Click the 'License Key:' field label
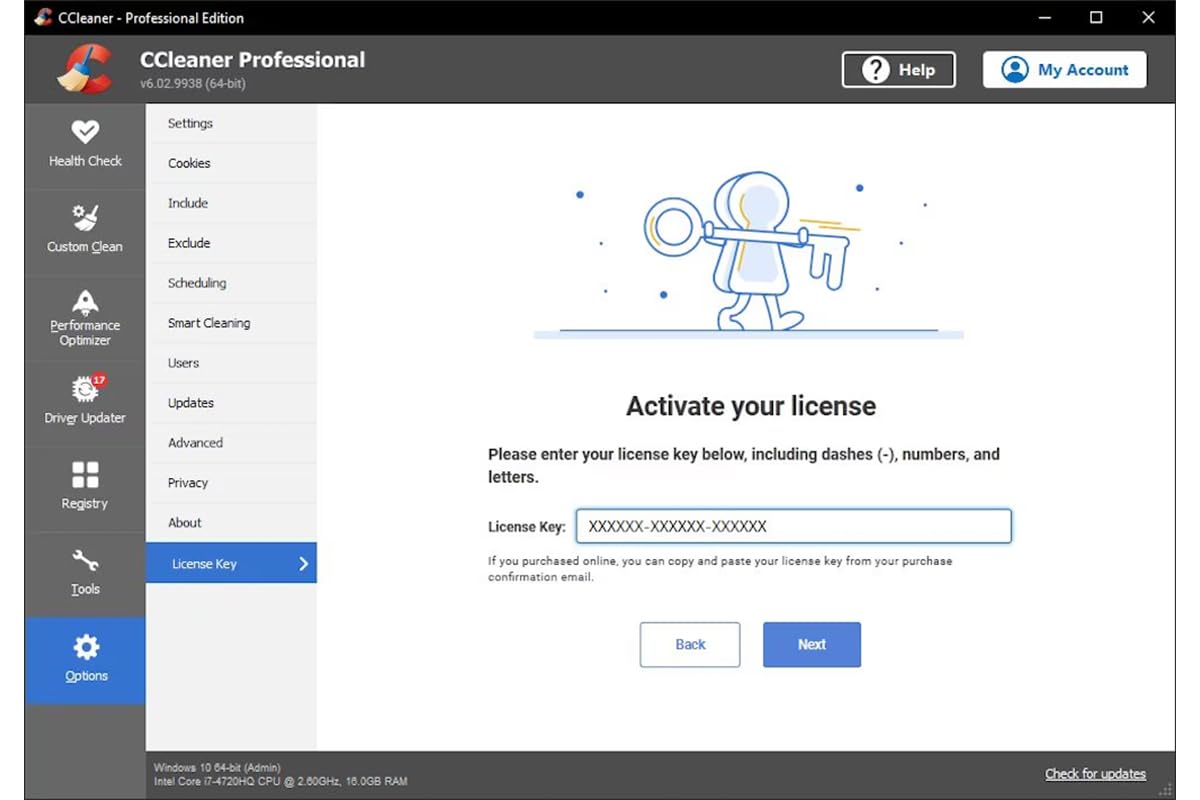The width and height of the screenshot is (1200, 800). tap(526, 527)
